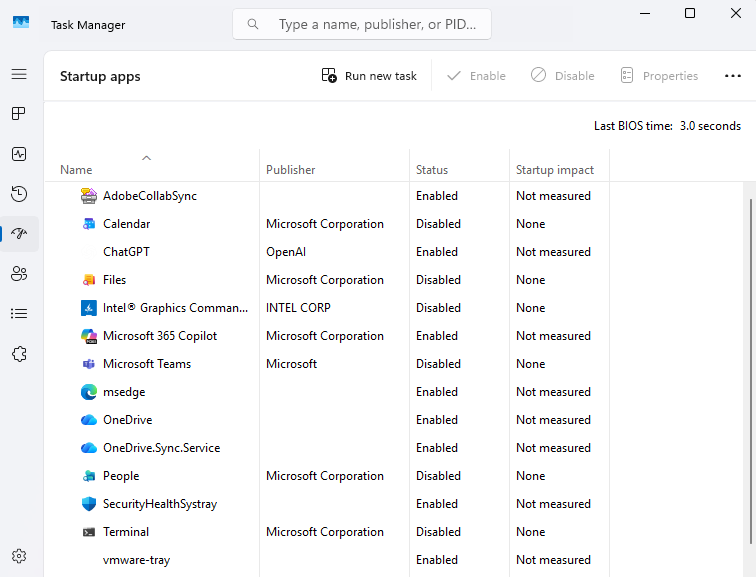This screenshot has width=756, height=577.
Task: Open the Performance page in sidebar
Action: pyautogui.click(x=19, y=154)
